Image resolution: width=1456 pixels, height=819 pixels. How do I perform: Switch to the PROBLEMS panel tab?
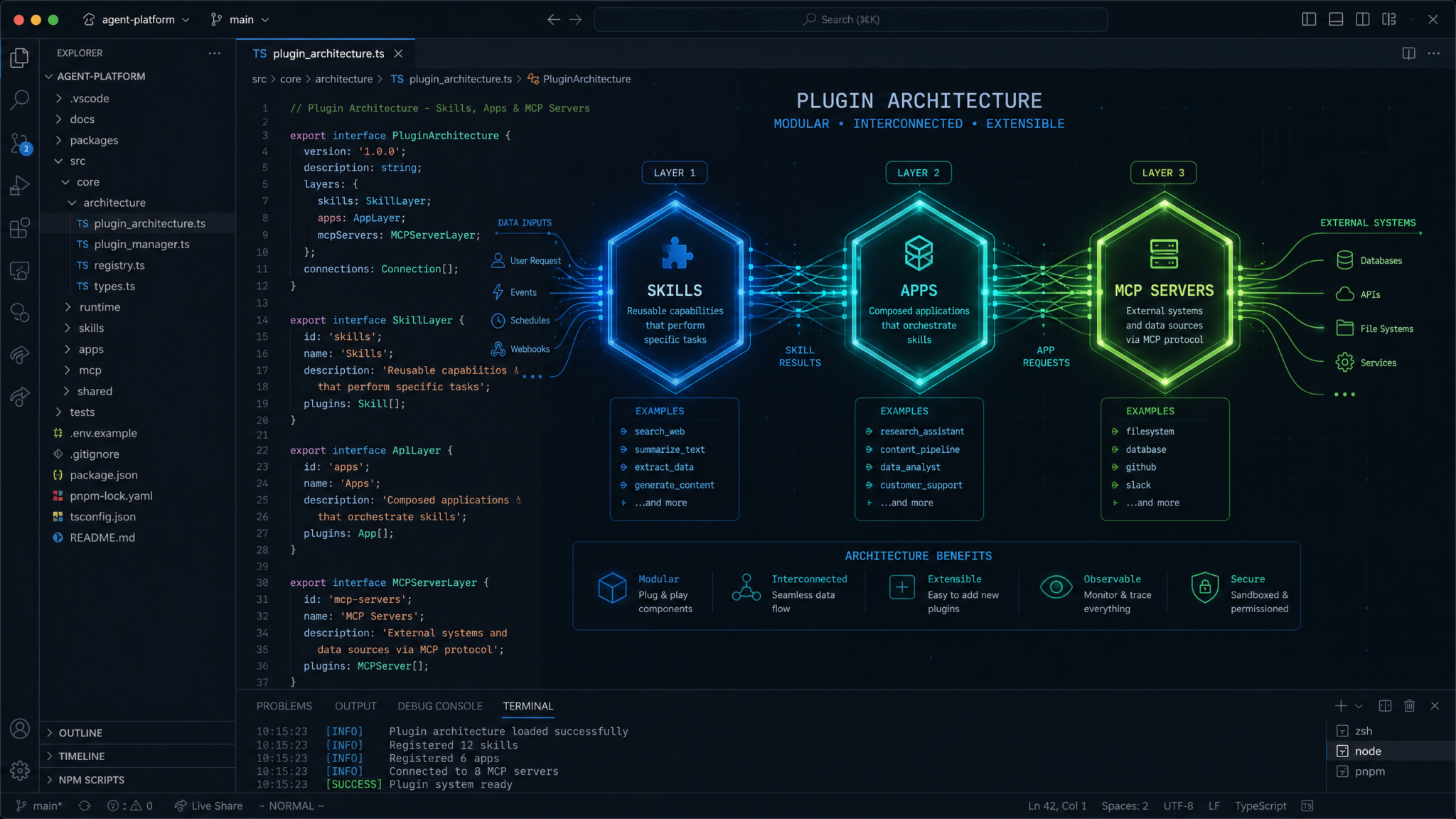pos(284,706)
